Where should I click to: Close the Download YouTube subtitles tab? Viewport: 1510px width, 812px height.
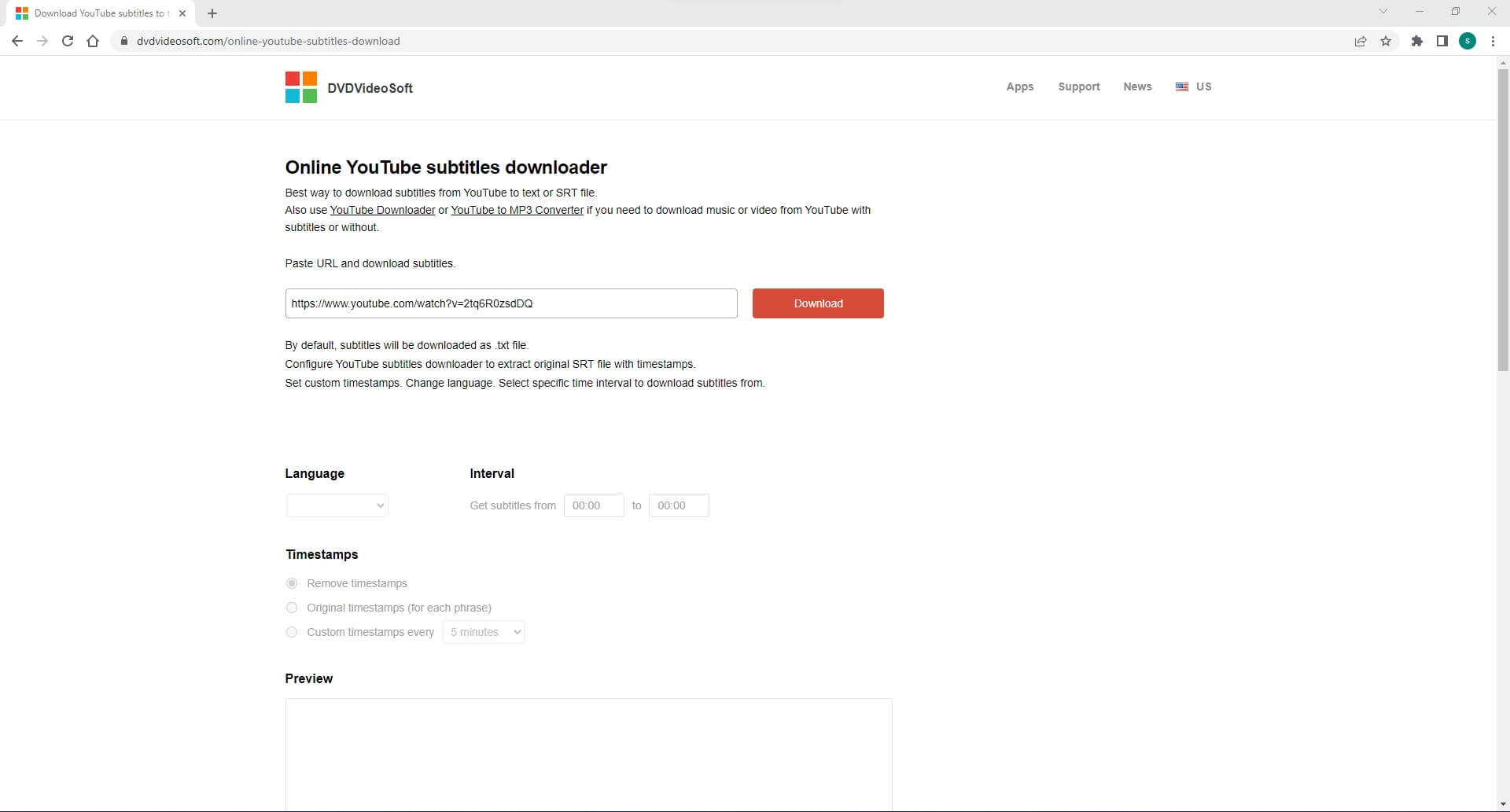[182, 13]
